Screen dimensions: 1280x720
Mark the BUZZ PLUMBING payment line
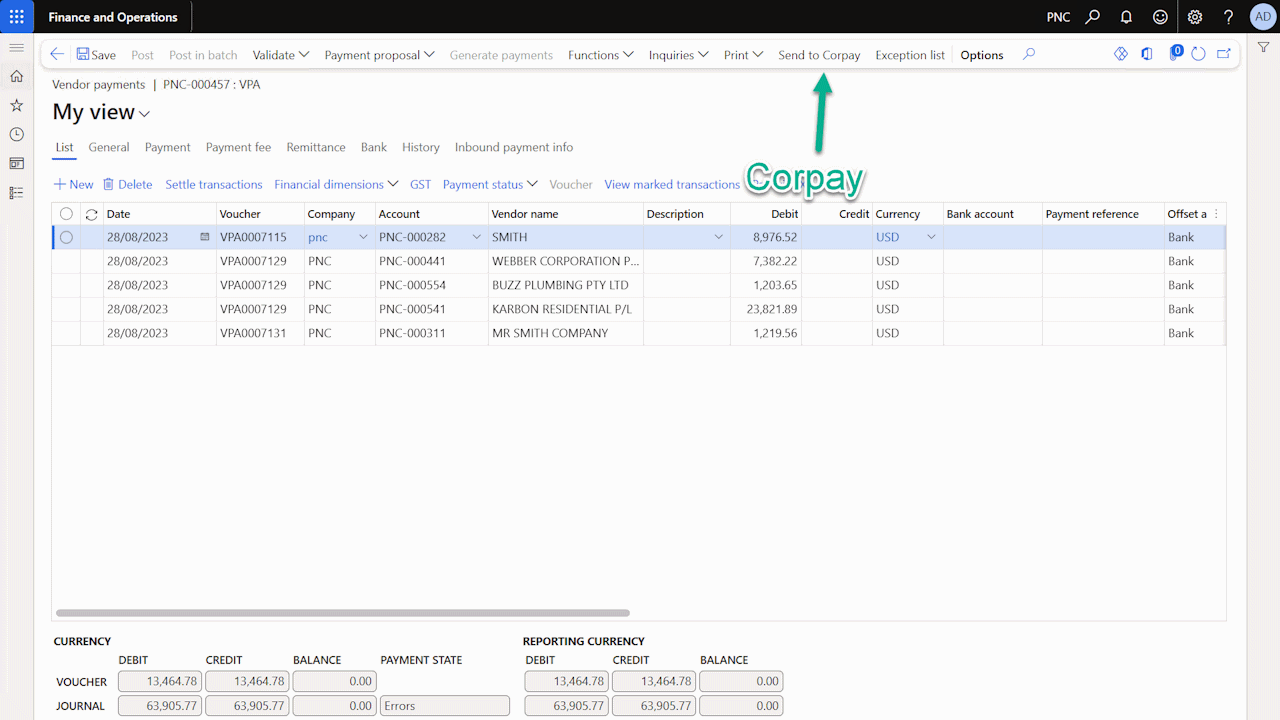pyautogui.click(x=65, y=285)
